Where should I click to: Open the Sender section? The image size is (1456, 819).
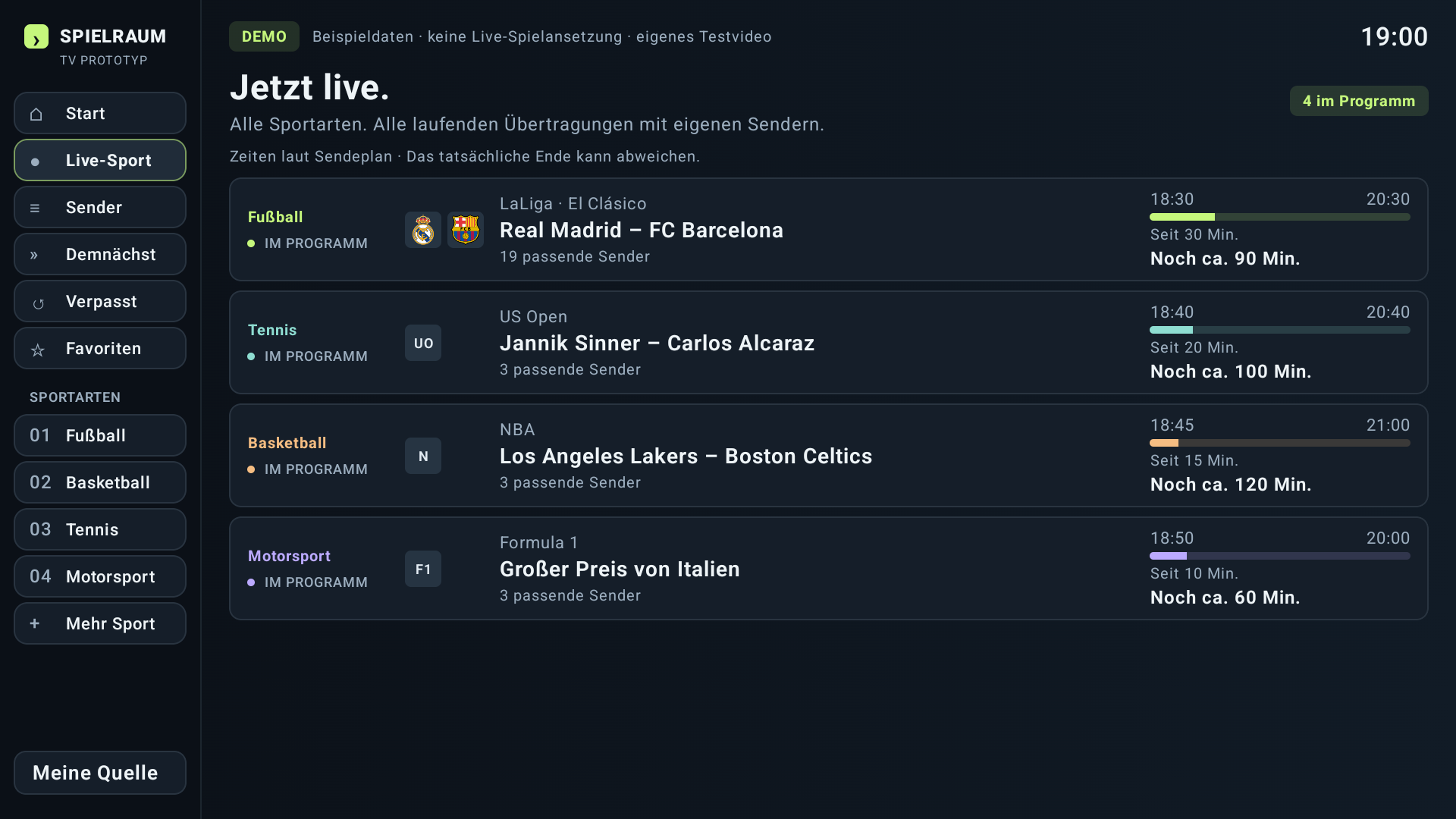(x=100, y=207)
